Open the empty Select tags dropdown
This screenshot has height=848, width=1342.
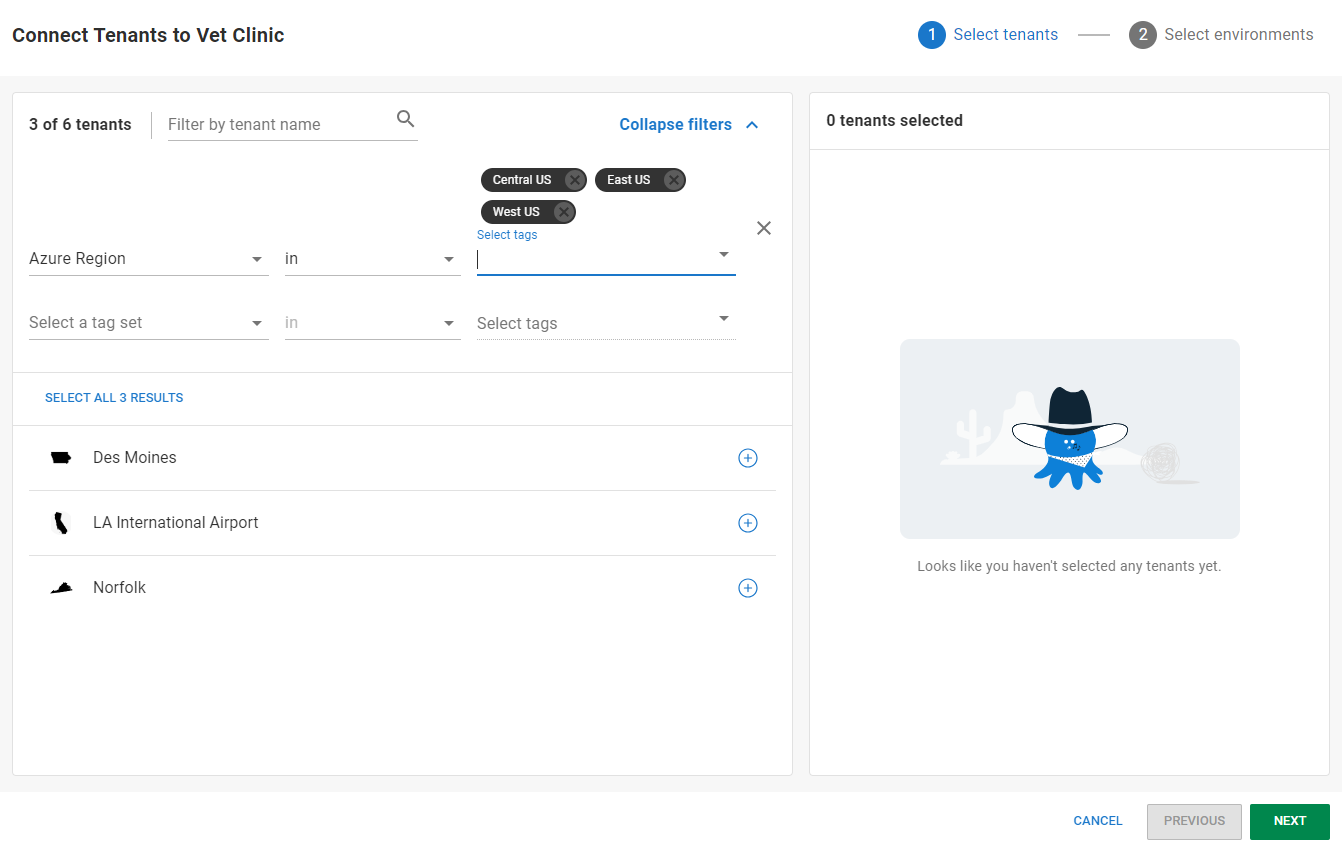[x=605, y=323]
